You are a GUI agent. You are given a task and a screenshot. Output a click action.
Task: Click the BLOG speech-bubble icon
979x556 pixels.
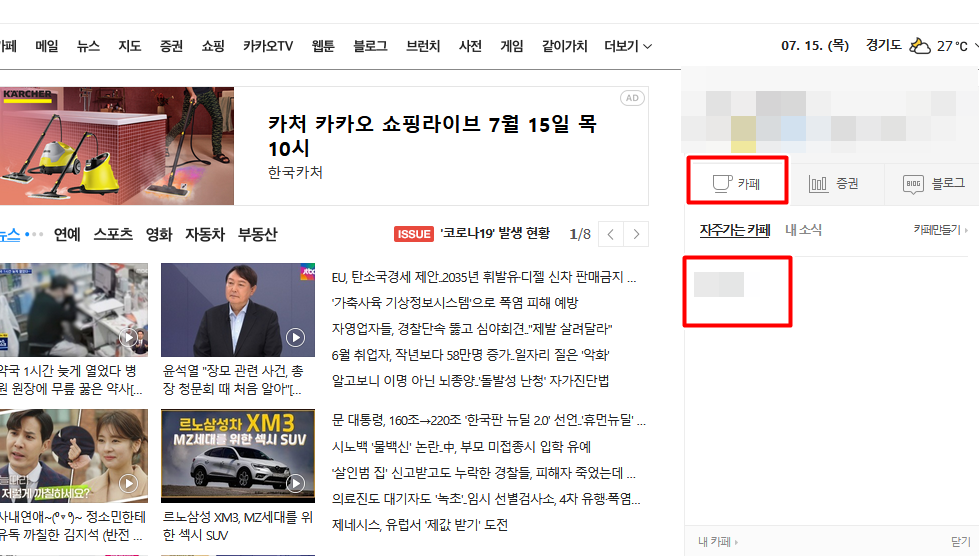coord(913,183)
